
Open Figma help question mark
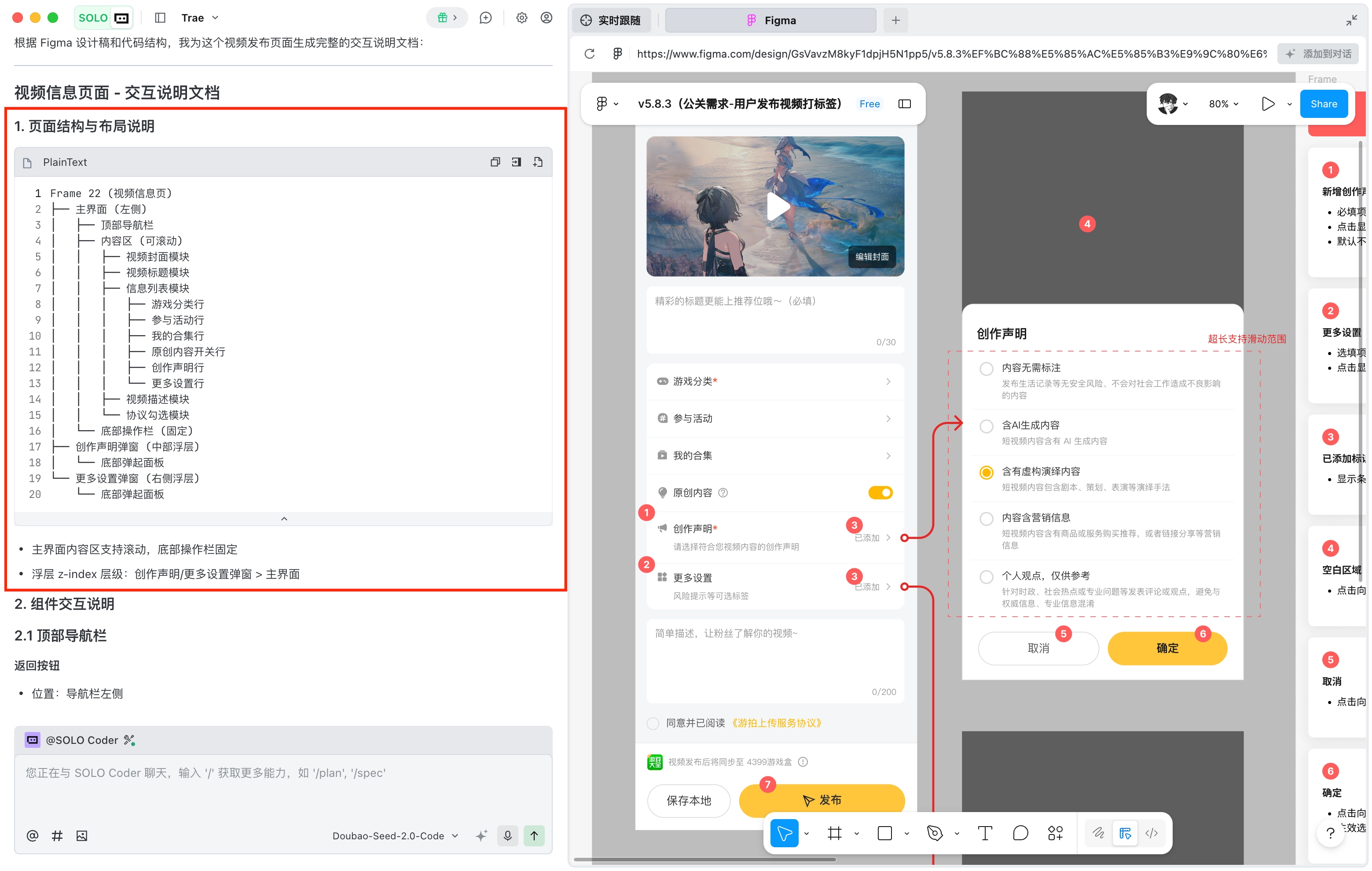[1330, 834]
